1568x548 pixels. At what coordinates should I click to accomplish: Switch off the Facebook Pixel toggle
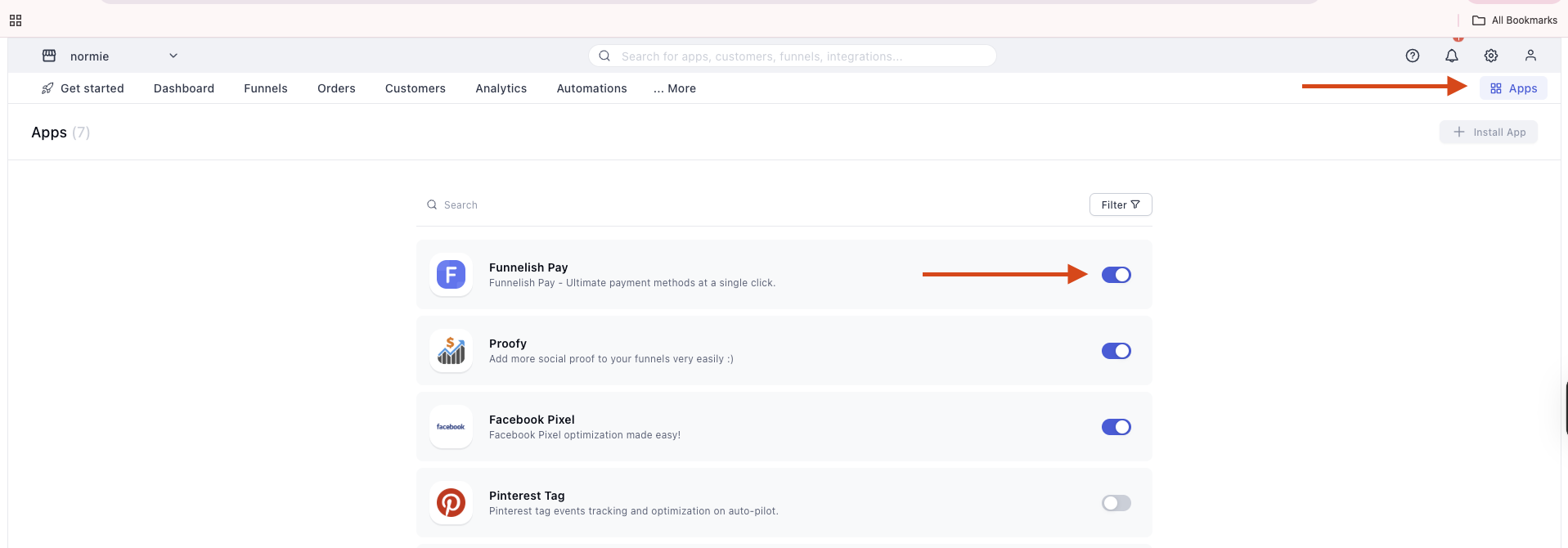coord(1116,427)
